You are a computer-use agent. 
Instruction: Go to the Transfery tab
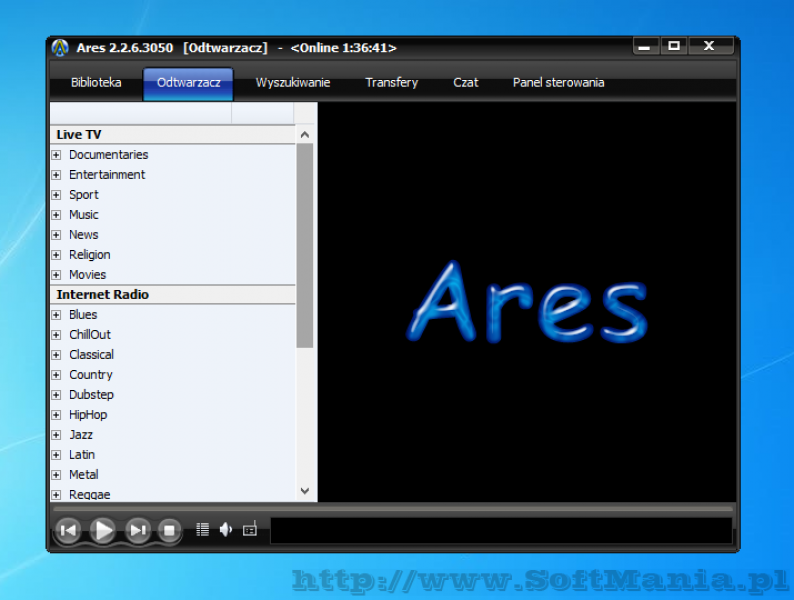click(x=391, y=83)
